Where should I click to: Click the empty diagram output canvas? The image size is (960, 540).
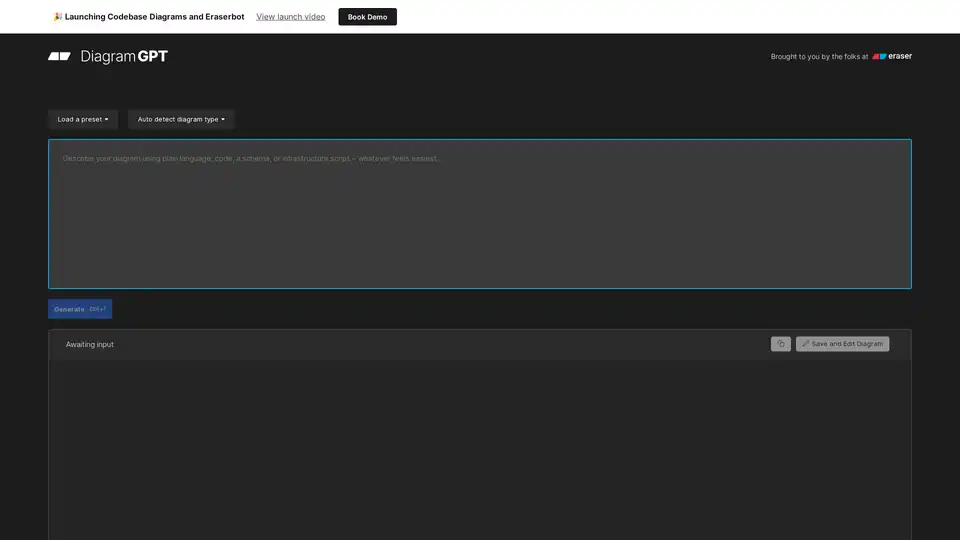click(479, 450)
